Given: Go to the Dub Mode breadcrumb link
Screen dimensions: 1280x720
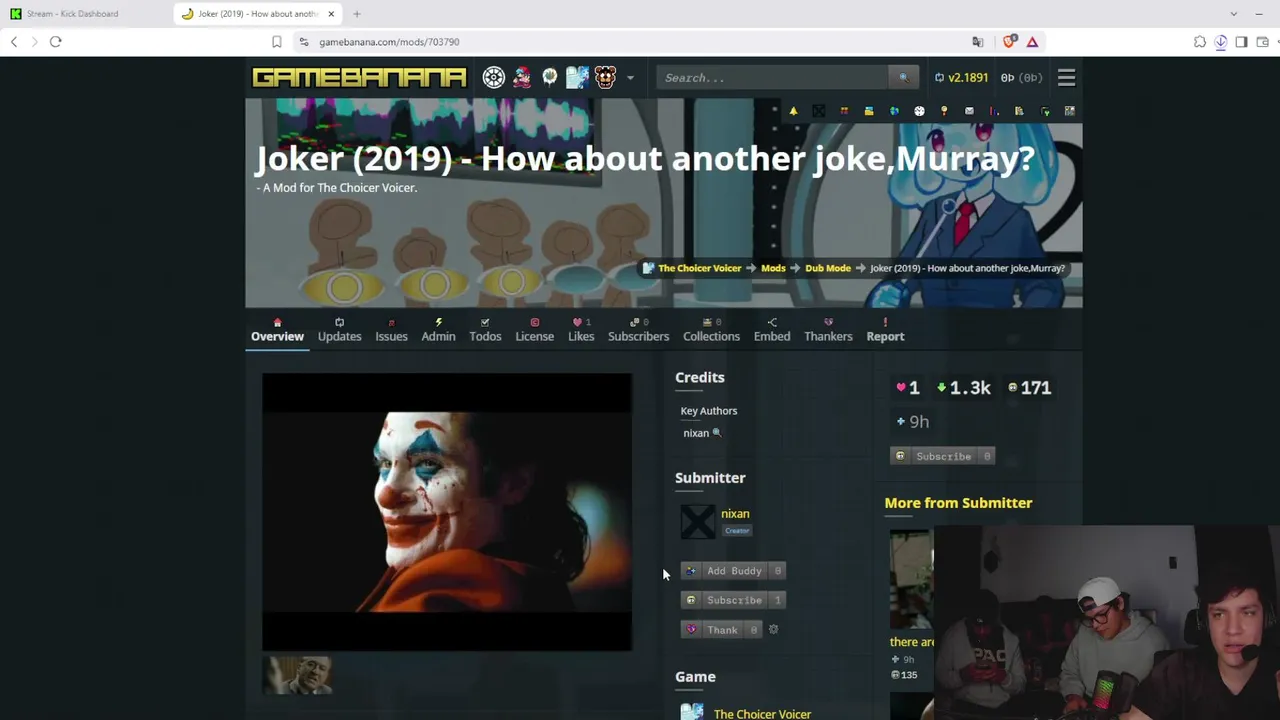Looking at the screenshot, I should [x=828, y=268].
